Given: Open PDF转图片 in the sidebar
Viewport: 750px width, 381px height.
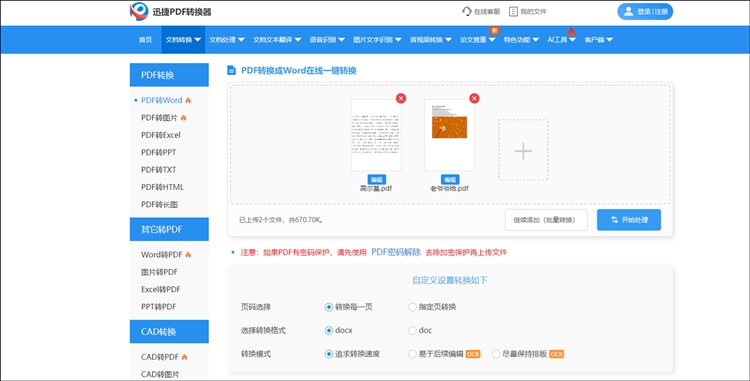Looking at the screenshot, I should pos(159,118).
